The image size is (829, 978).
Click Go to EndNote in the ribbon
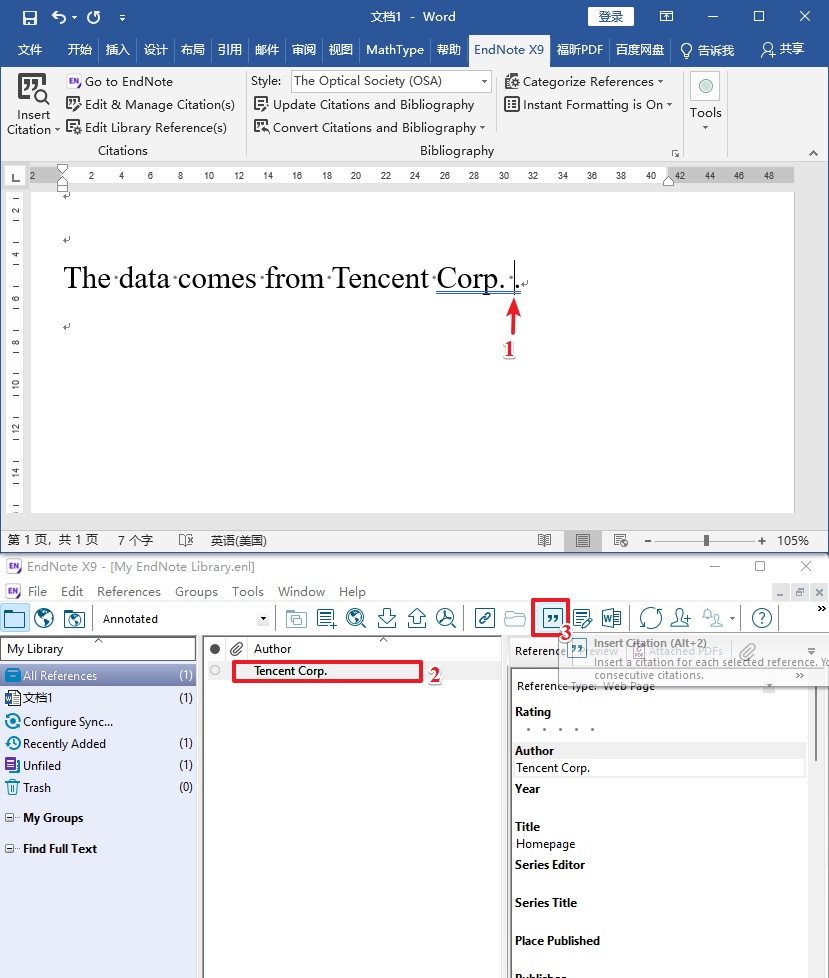(120, 82)
